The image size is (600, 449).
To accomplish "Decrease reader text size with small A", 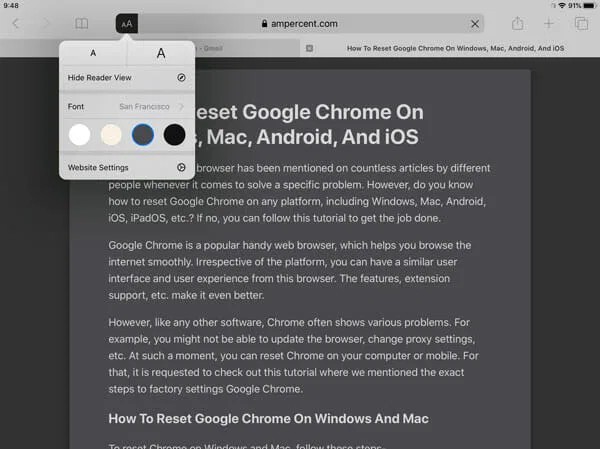I will [93, 53].
